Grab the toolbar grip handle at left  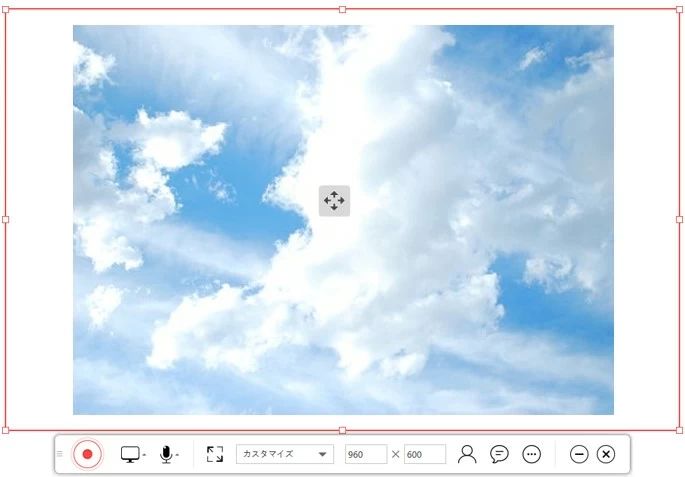pyautogui.click(x=60, y=454)
